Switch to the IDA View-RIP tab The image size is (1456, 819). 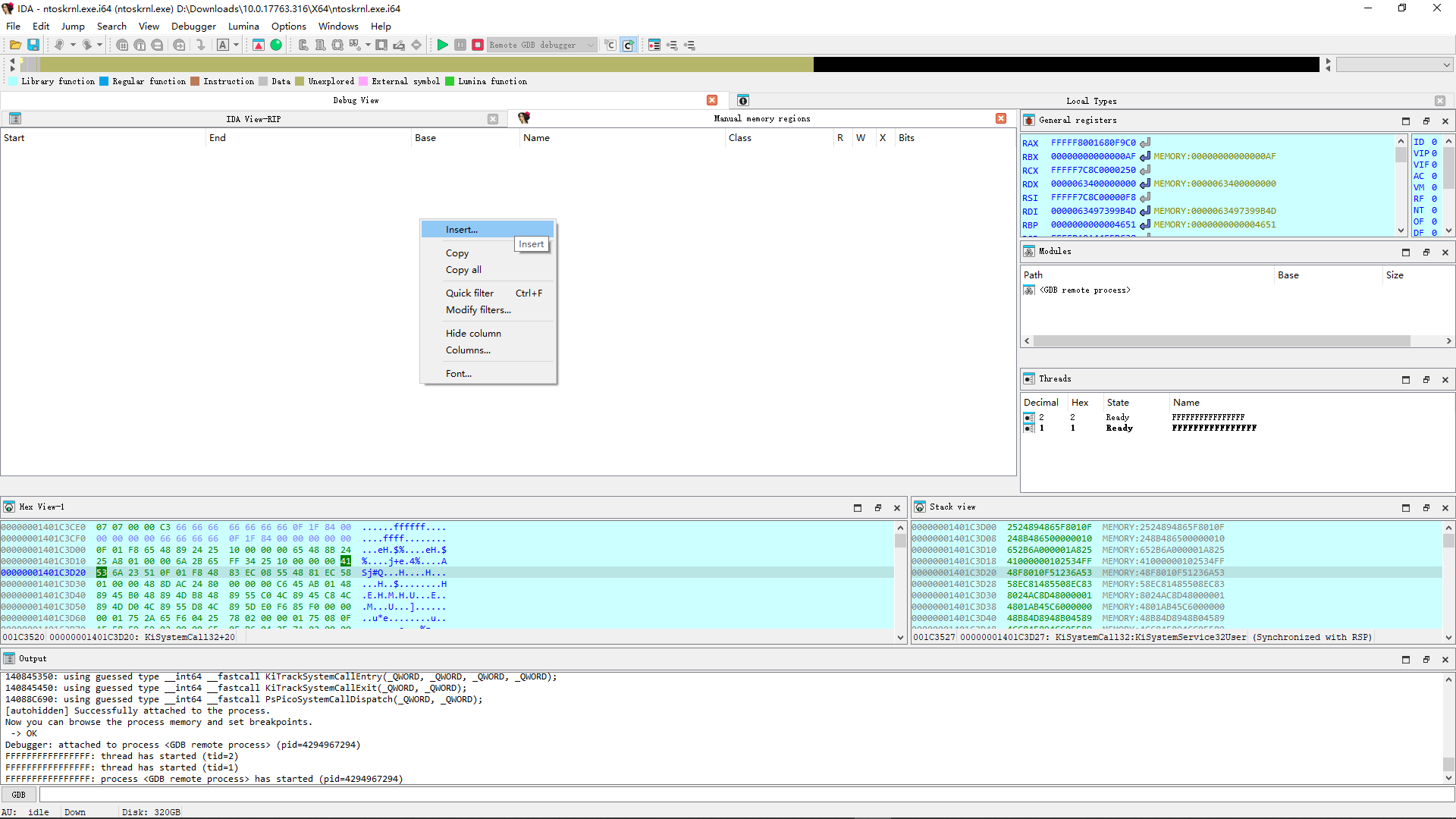tap(253, 119)
